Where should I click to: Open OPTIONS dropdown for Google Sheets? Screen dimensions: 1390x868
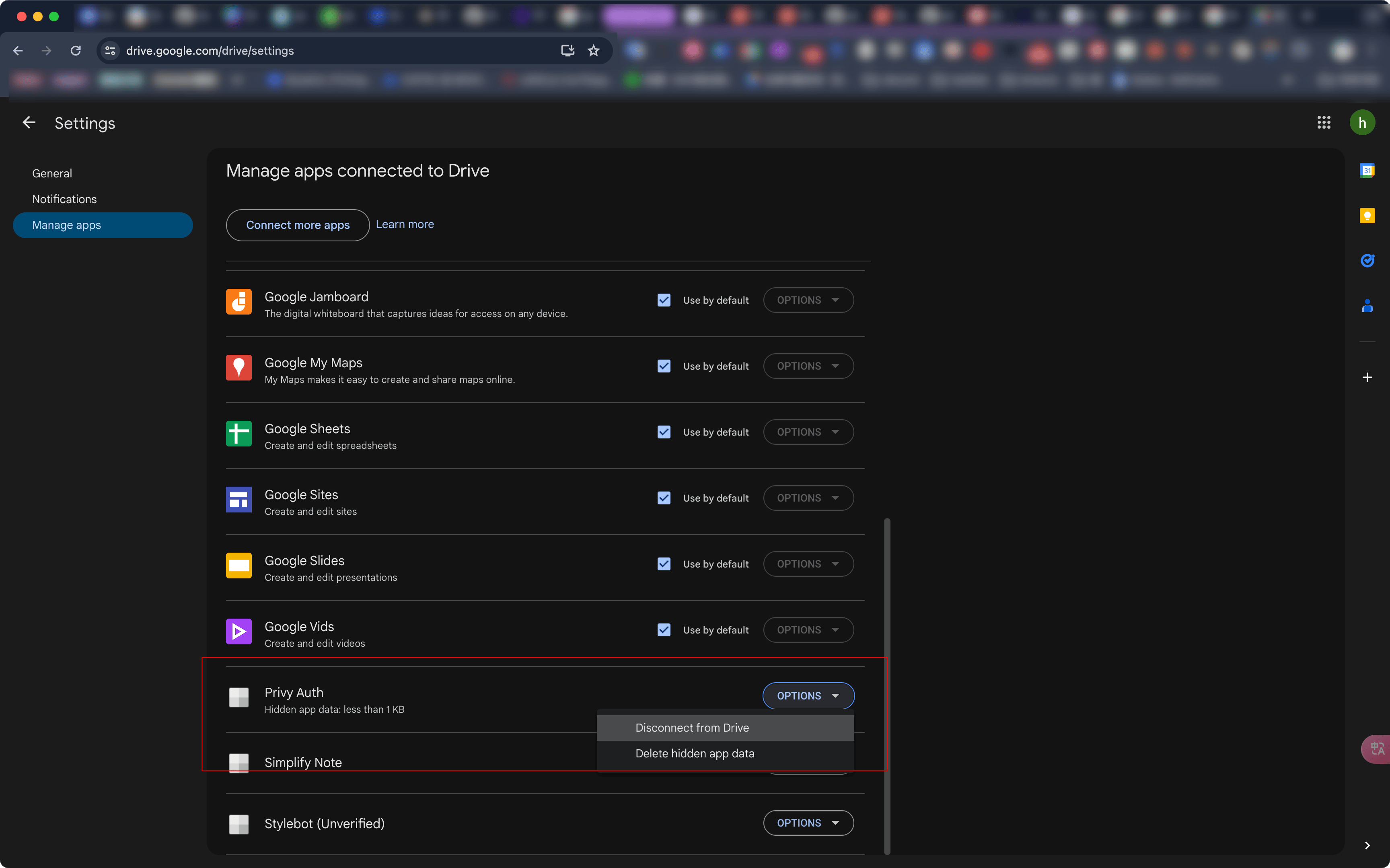point(808,432)
